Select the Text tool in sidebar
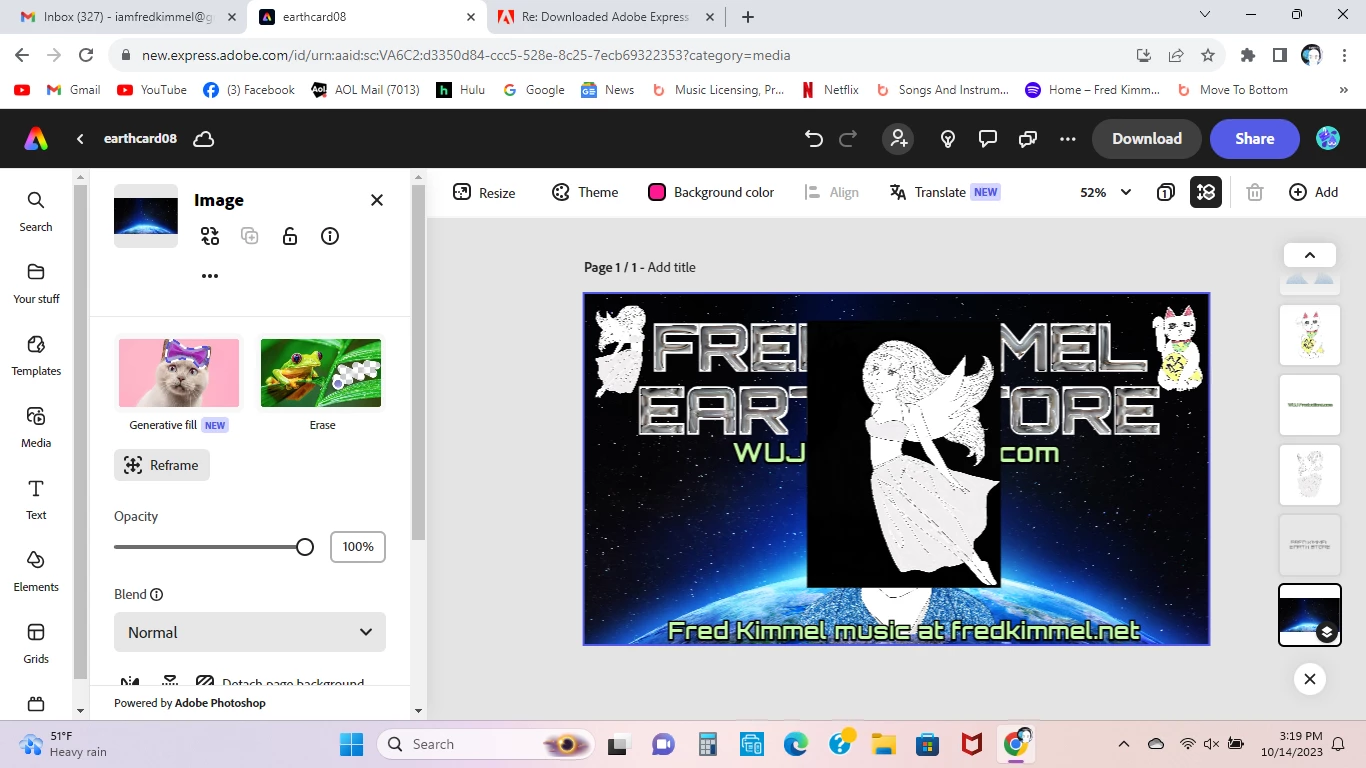 36,499
